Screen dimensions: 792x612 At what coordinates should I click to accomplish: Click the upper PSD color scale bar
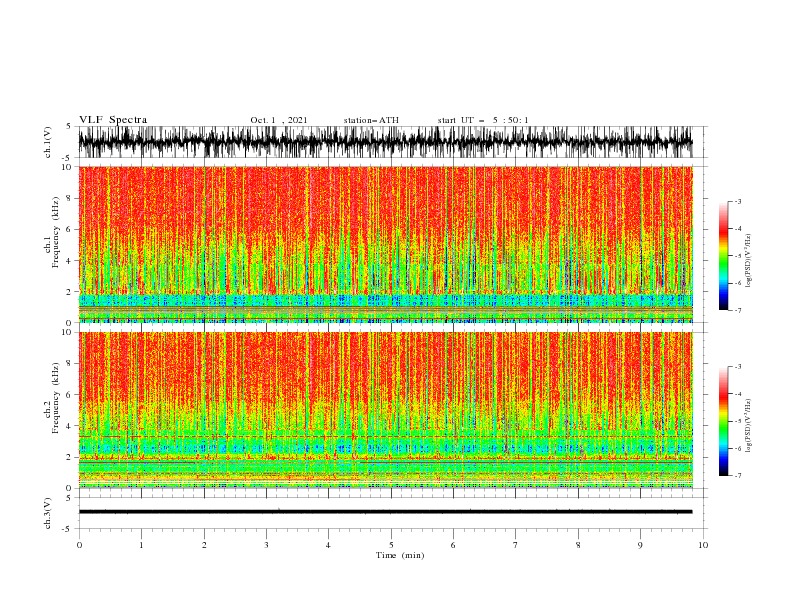point(724,255)
